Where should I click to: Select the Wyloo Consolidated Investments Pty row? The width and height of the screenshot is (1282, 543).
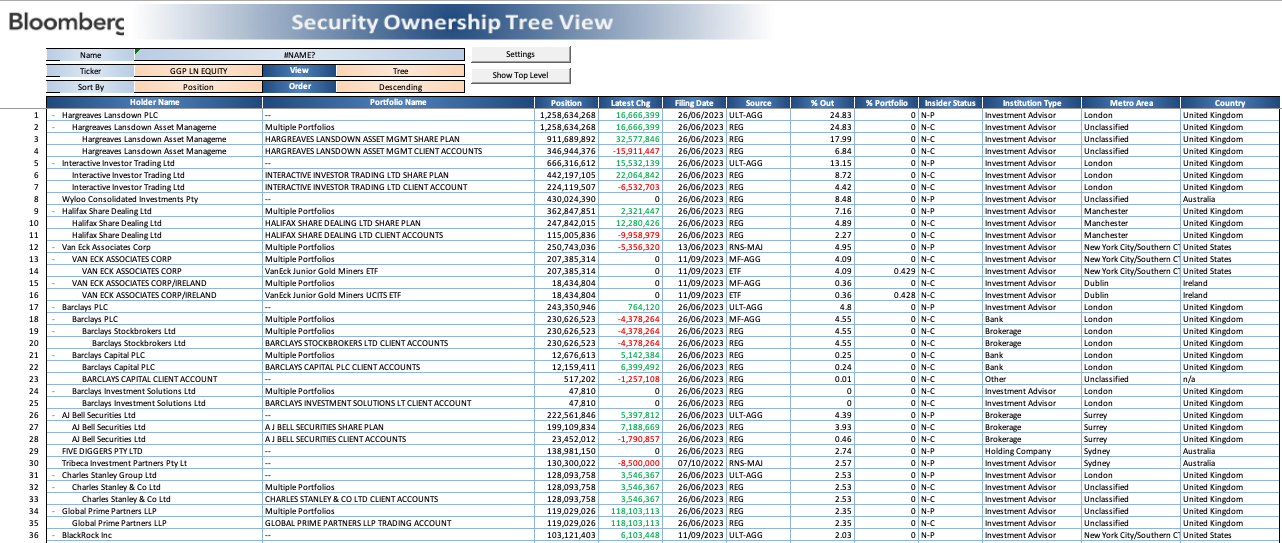pos(664,199)
